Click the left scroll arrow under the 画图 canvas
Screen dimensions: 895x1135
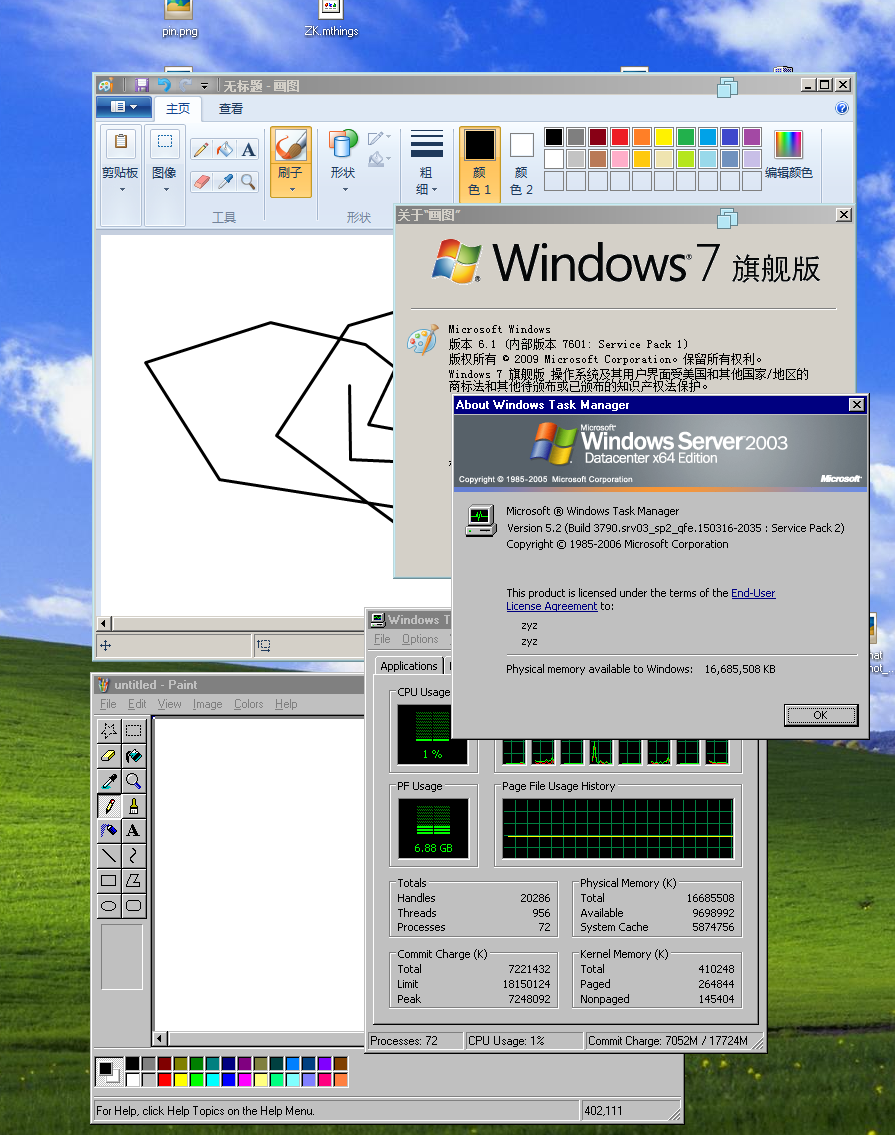(105, 623)
